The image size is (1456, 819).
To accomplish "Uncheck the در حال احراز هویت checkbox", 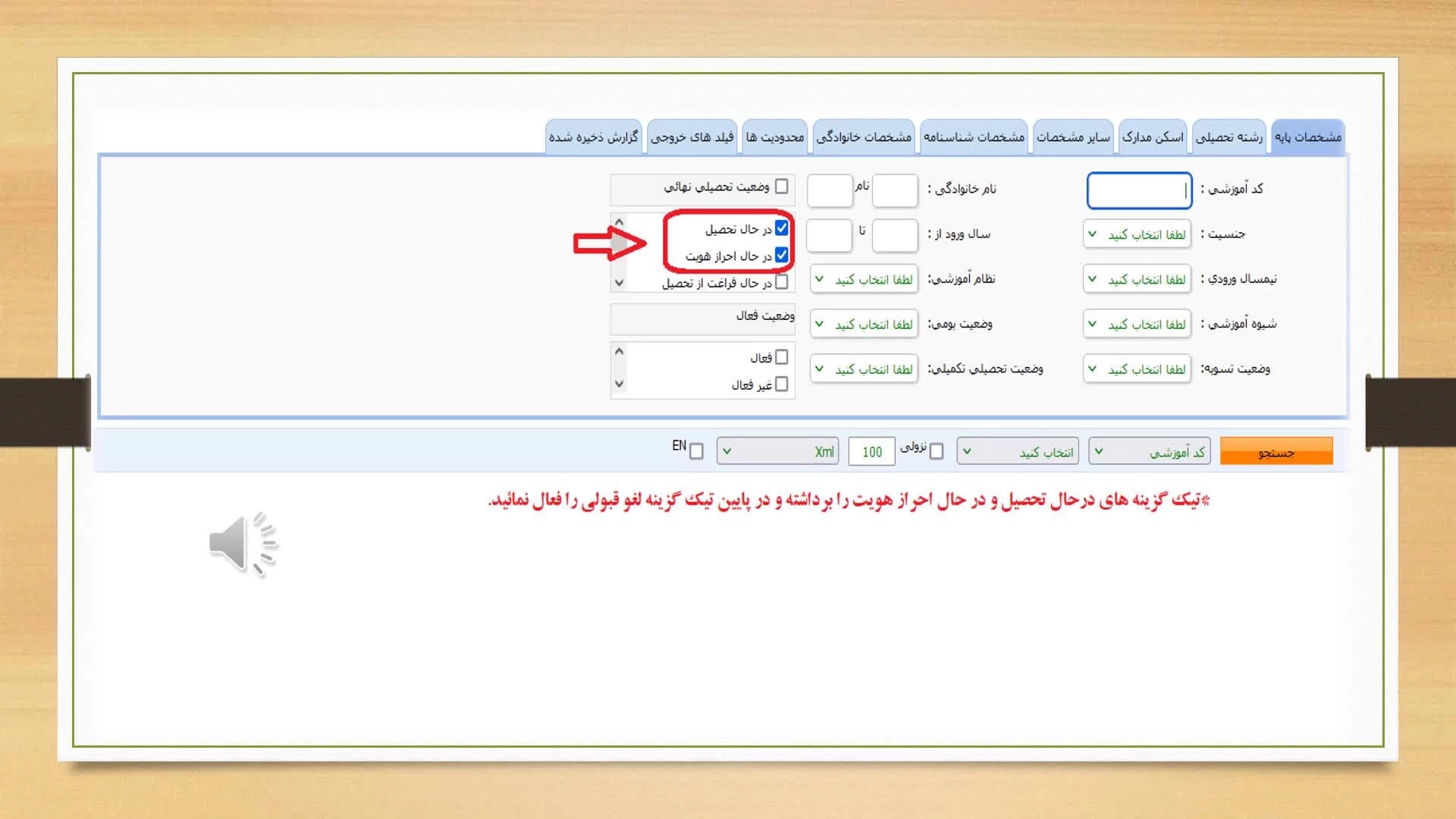I will pyautogui.click(x=782, y=256).
